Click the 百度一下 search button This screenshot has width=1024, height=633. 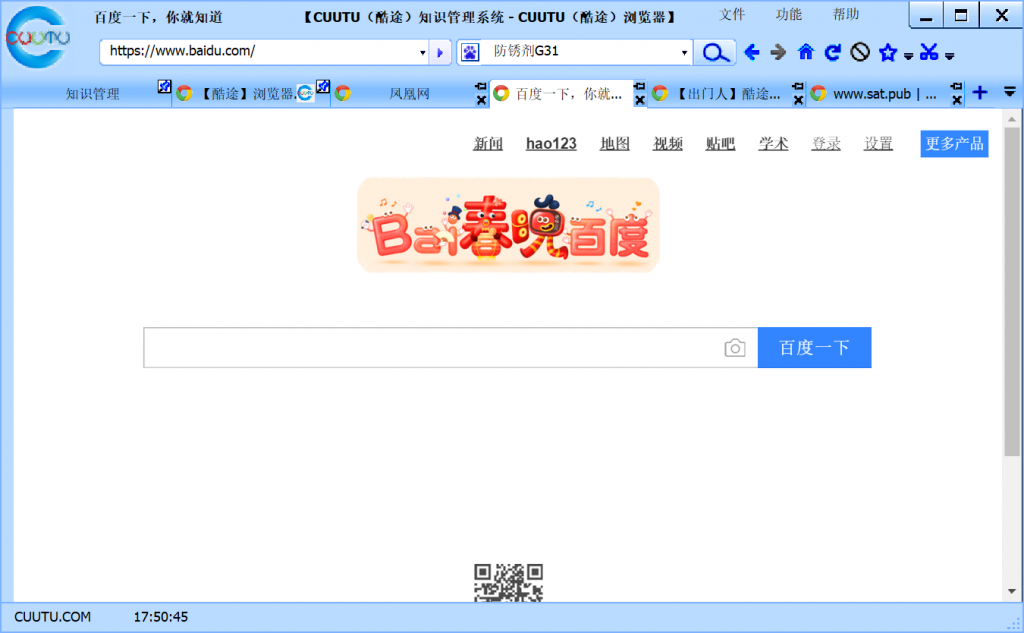[x=814, y=348]
